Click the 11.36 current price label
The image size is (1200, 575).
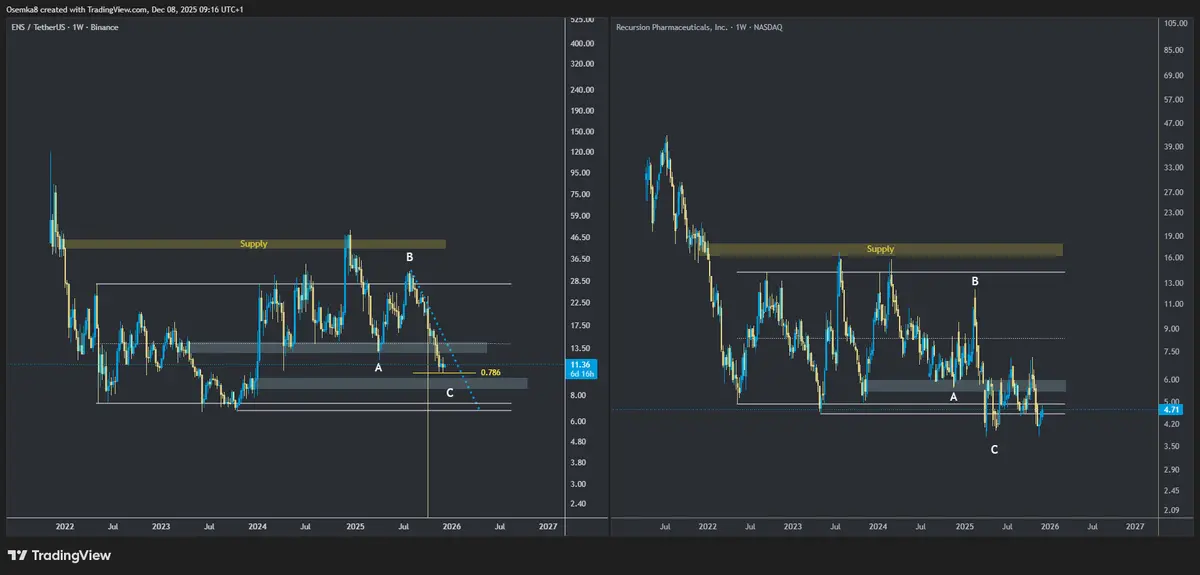581,366
